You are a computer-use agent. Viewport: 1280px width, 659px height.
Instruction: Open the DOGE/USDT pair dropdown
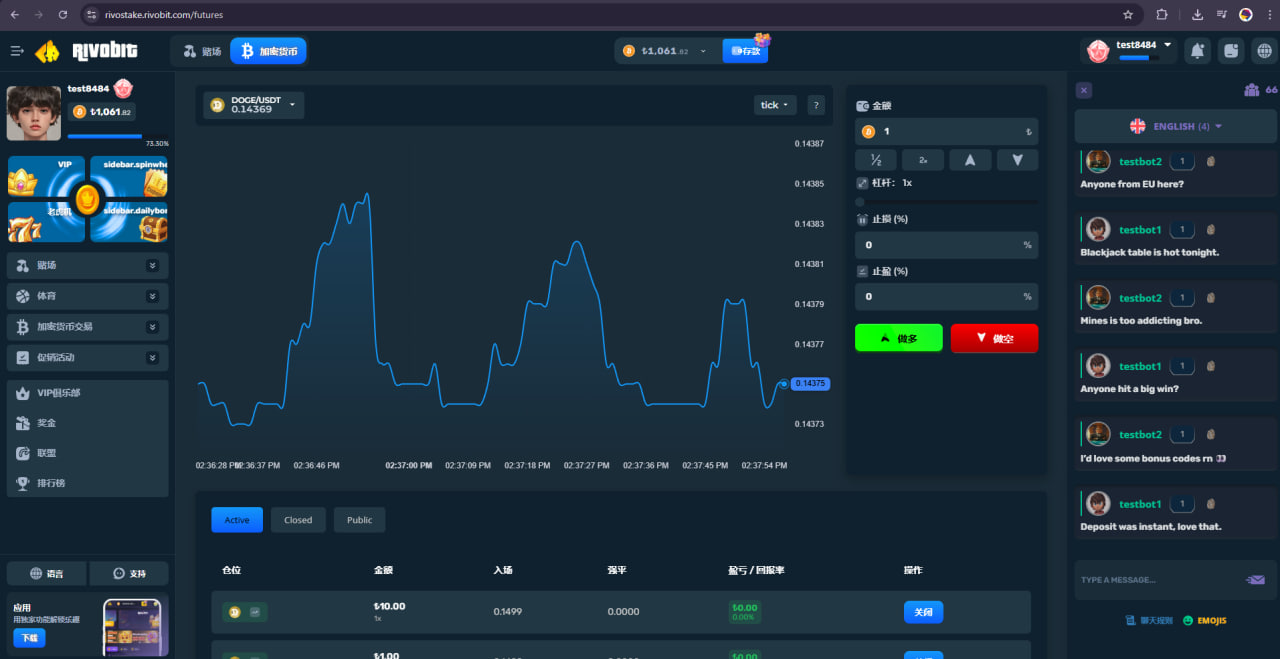pos(254,105)
